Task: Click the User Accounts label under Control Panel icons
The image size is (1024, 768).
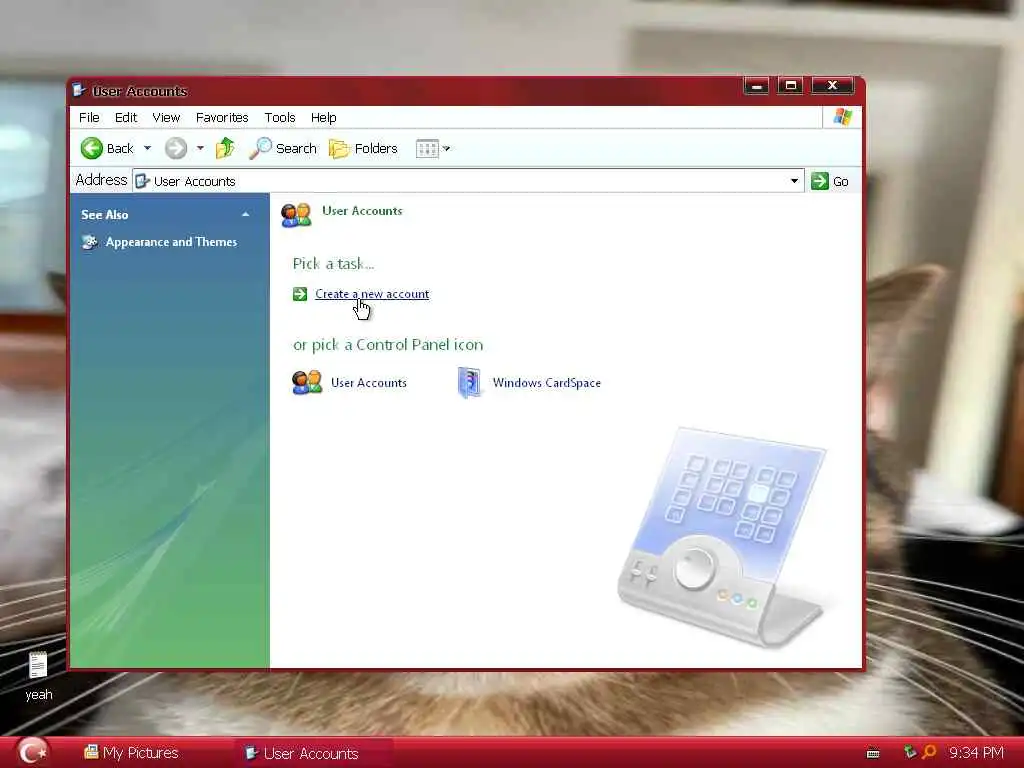Action: pos(368,383)
